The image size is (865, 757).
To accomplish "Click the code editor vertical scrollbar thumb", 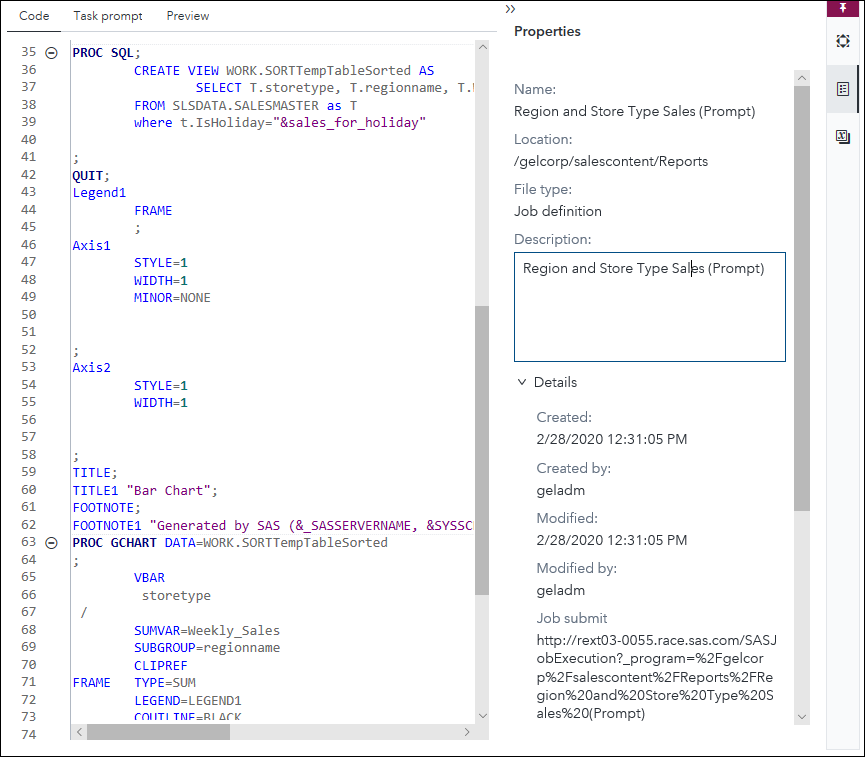I will click(482, 450).
